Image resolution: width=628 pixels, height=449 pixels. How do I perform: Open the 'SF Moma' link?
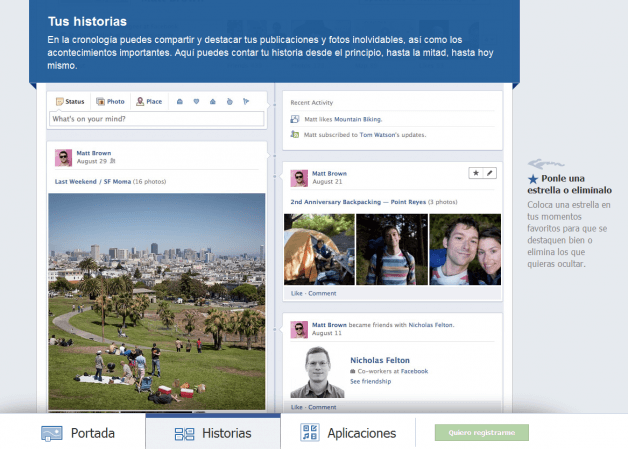tap(117, 181)
